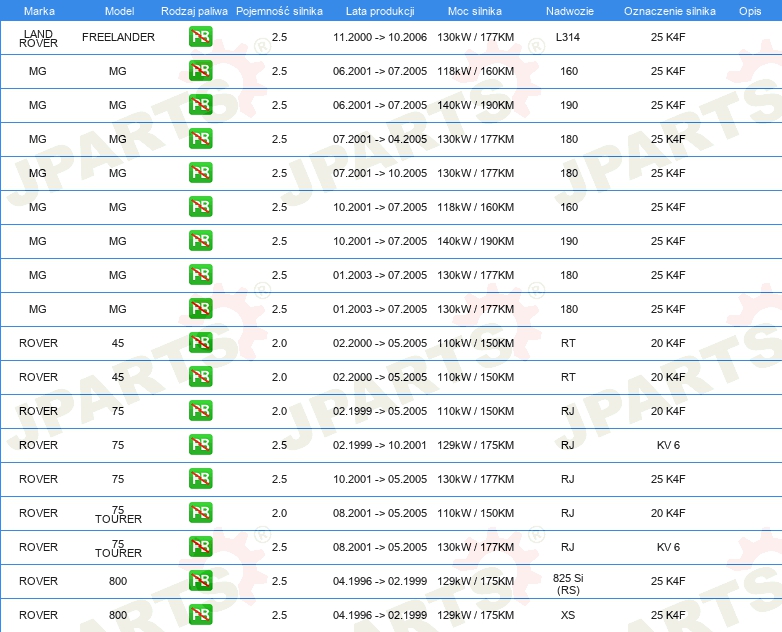Click the Nadwozie column header
The image size is (782, 632).
pyautogui.click(x=570, y=11)
